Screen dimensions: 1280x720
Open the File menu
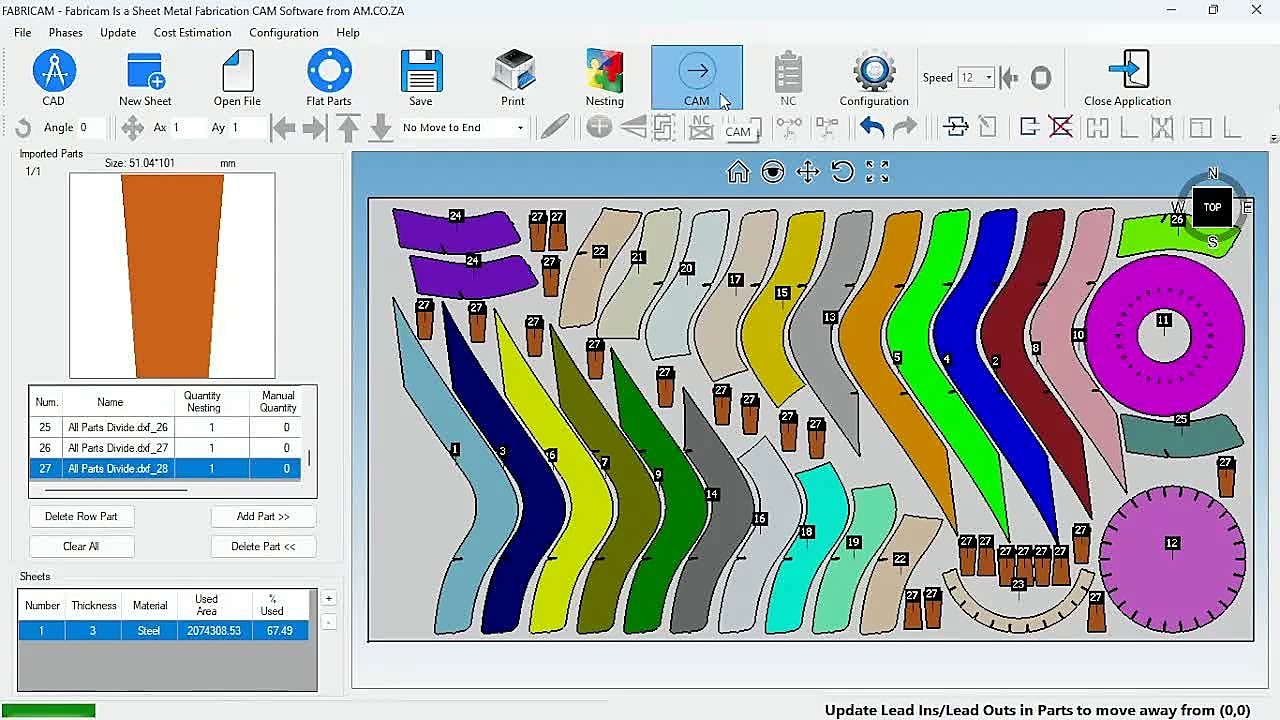pos(23,32)
